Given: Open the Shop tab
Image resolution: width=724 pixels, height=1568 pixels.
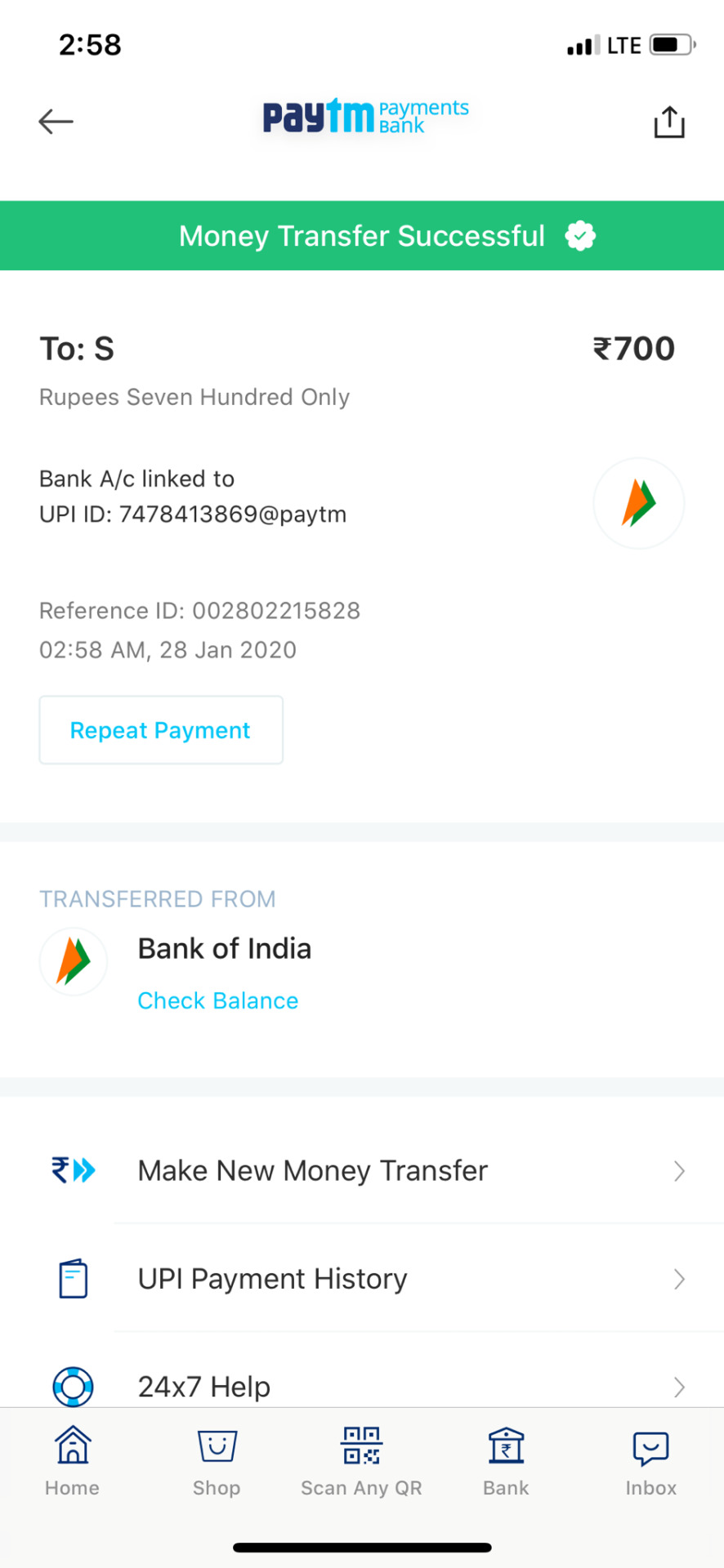Looking at the screenshot, I should (x=217, y=1461).
